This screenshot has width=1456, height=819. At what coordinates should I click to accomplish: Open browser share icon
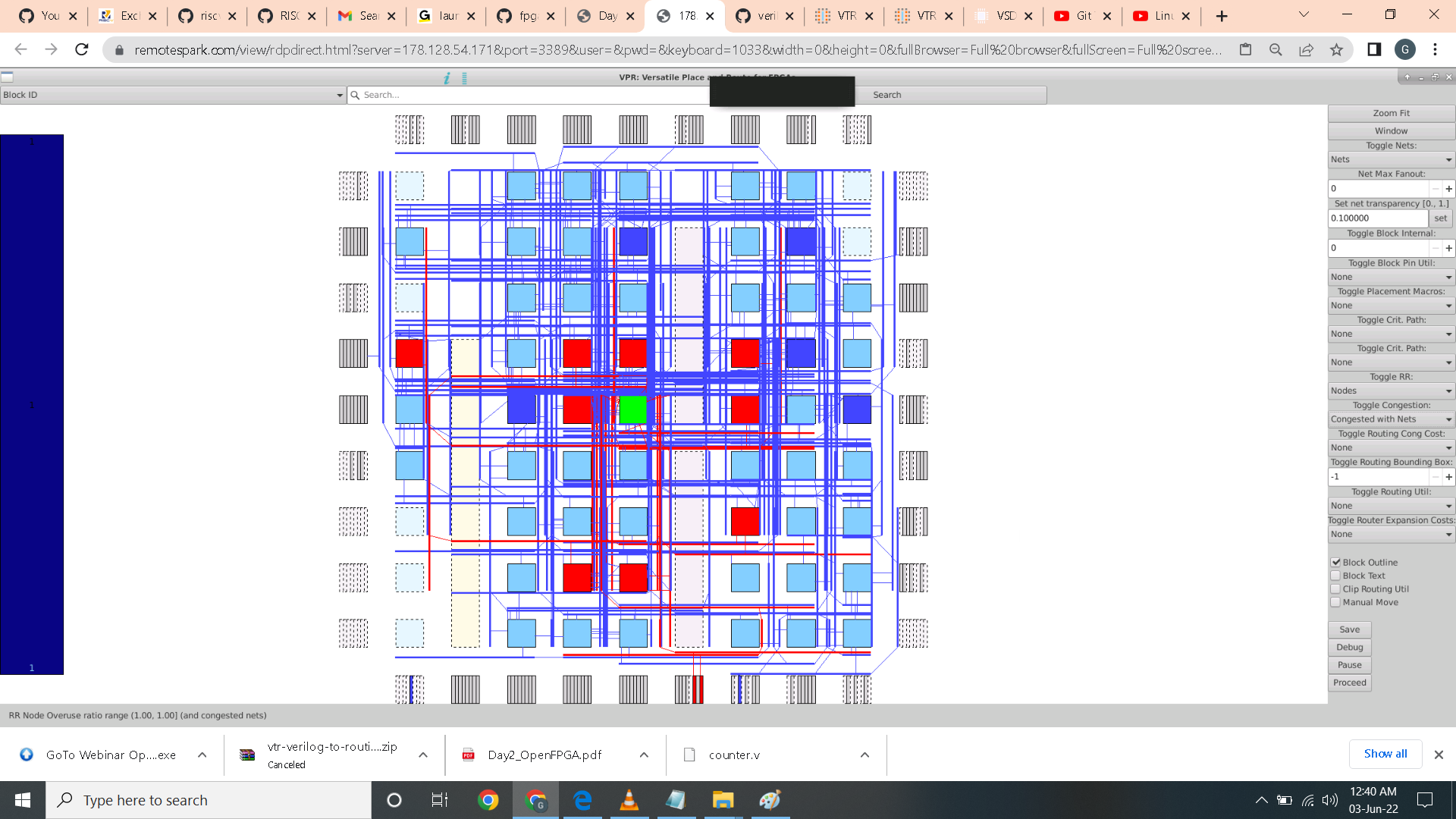tap(1306, 50)
